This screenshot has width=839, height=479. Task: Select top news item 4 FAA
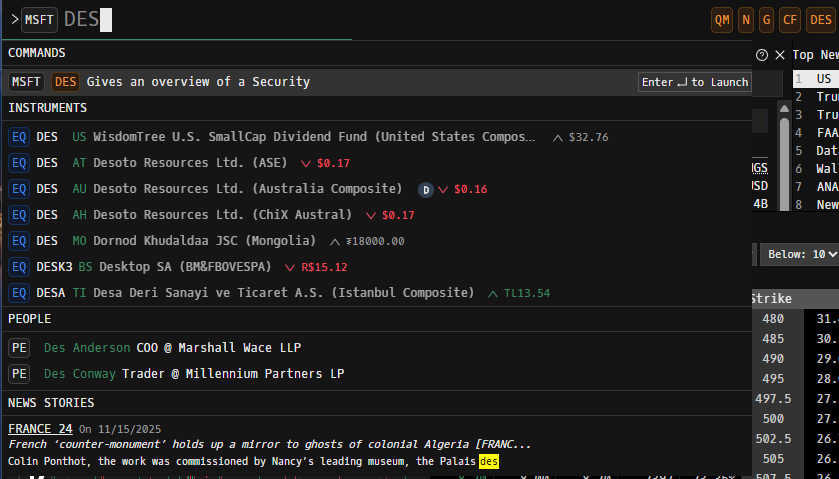[x=815, y=133]
